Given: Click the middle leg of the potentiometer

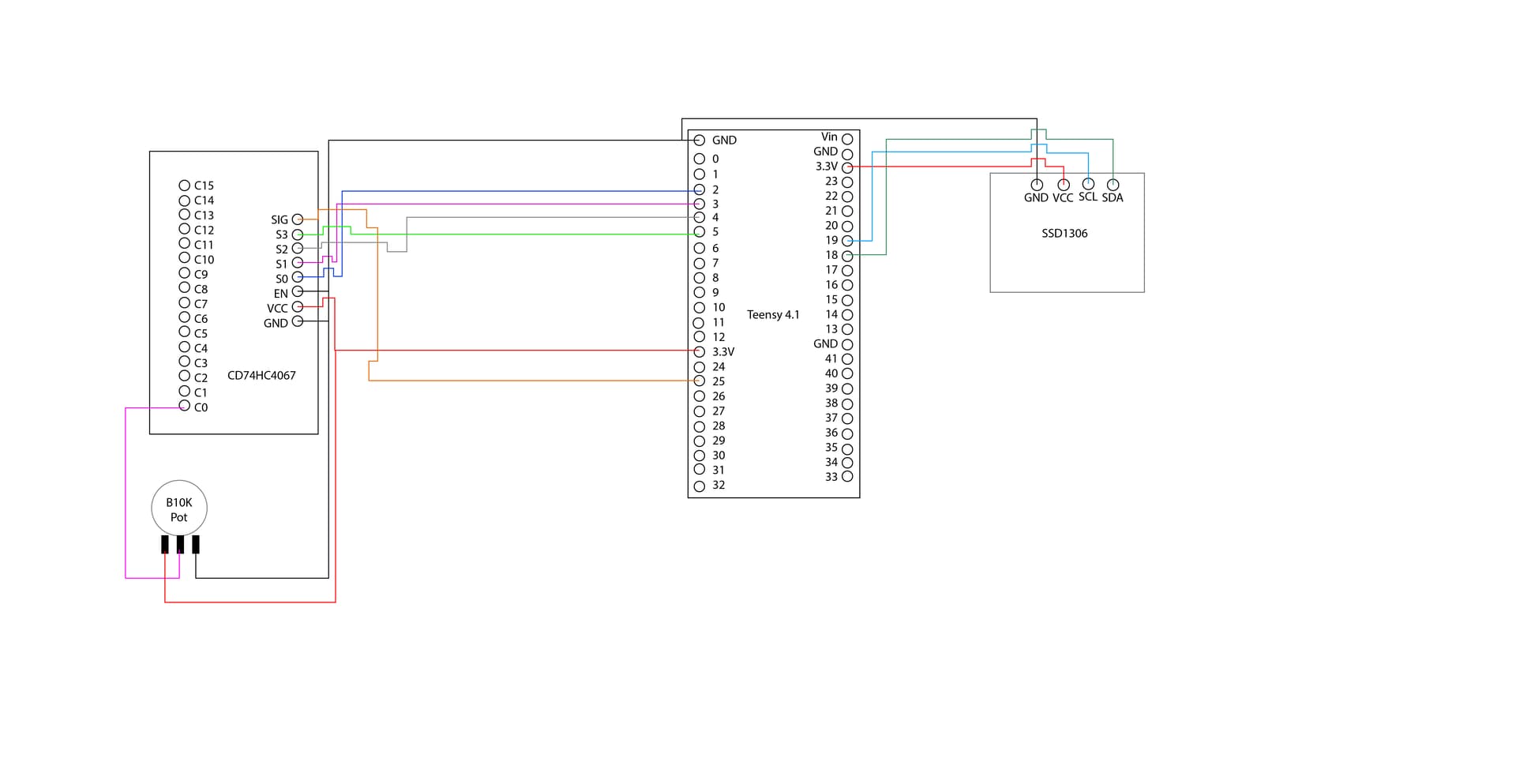Looking at the screenshot, I should pos(178,545).
